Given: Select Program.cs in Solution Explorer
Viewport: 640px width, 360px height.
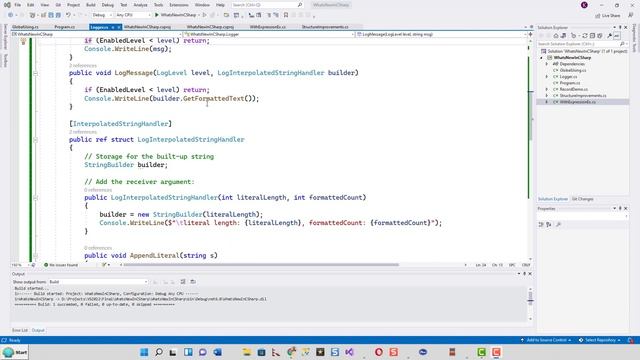Looking at the screenshot, I should click(x=569, y=83).
